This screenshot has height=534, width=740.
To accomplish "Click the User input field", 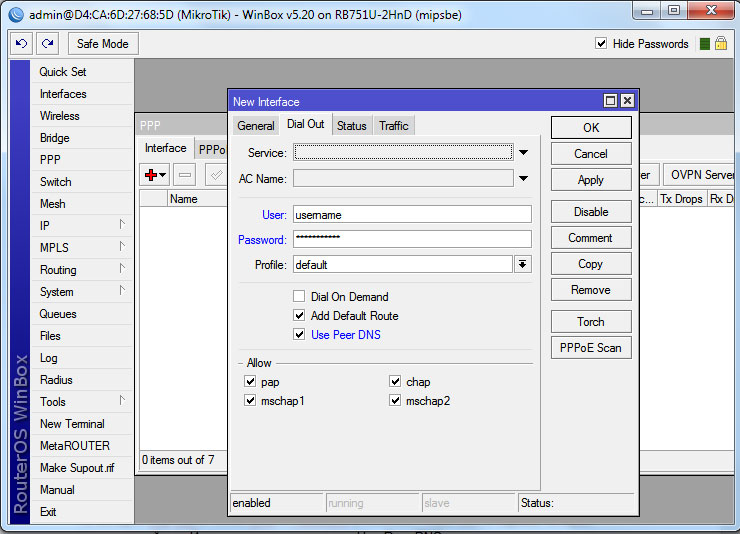I will click(412, 215).
